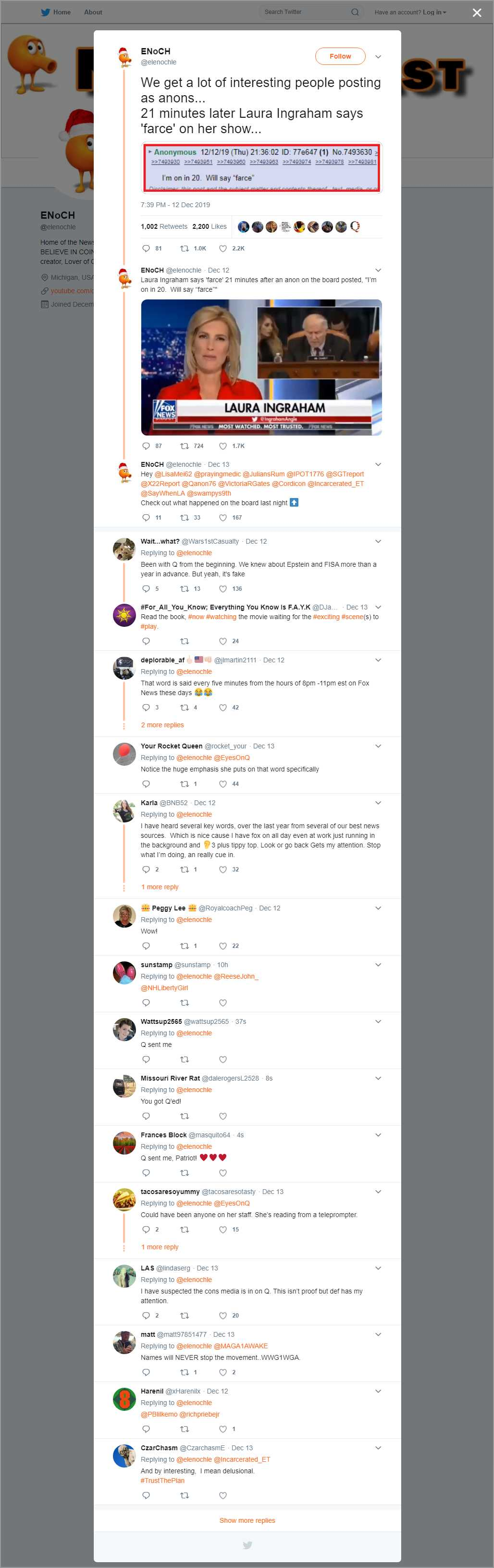Retweet the main 'farce' tweet

coord(185,249)
